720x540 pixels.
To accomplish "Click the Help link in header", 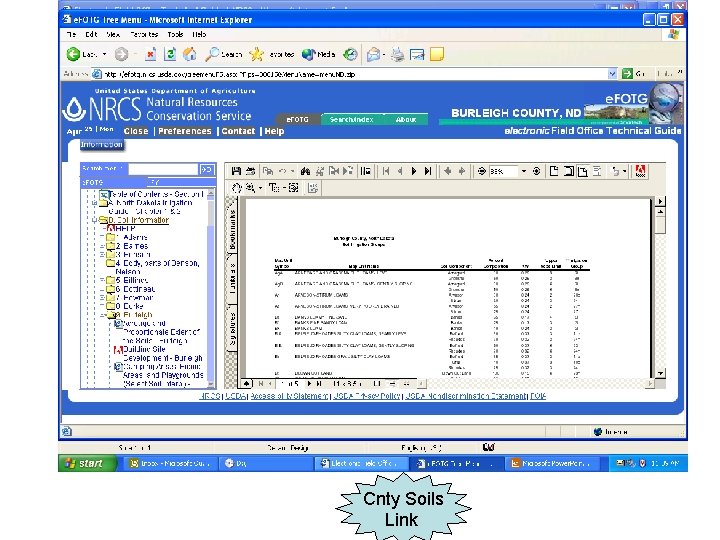I will coord(274,131).
